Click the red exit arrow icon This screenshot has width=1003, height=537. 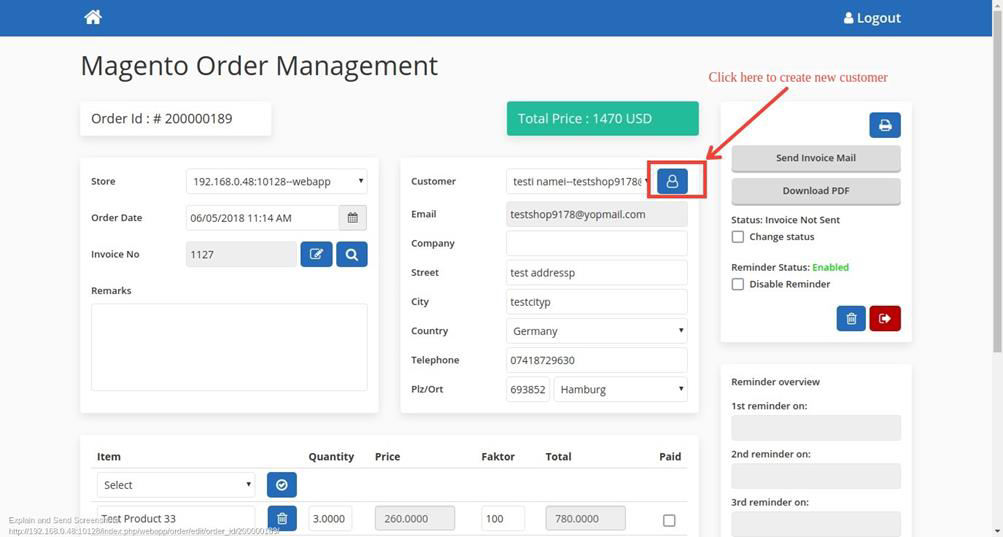(x=885, y=318)
